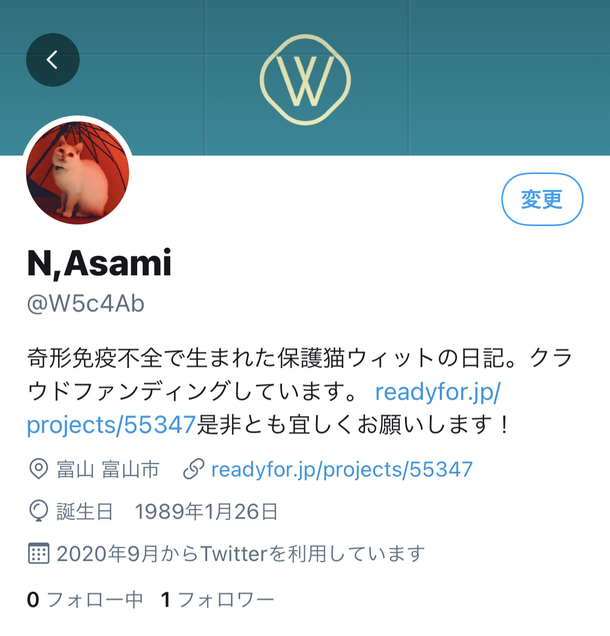
Task: Open the readyfor.jp/ link in the bio
Action: click(x=438, y=392)
